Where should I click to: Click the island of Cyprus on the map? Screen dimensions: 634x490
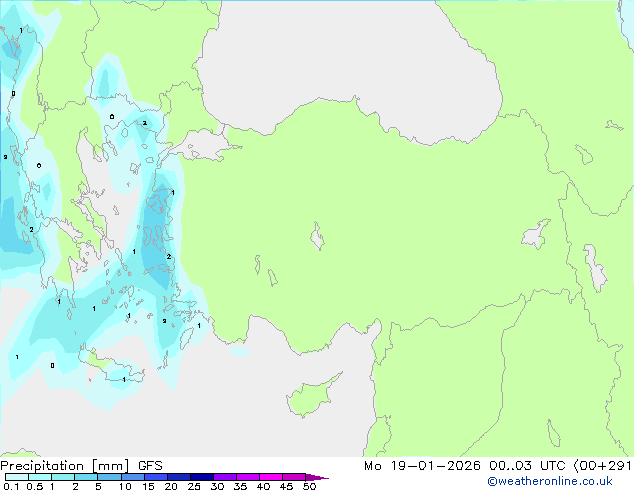(311, 397)
